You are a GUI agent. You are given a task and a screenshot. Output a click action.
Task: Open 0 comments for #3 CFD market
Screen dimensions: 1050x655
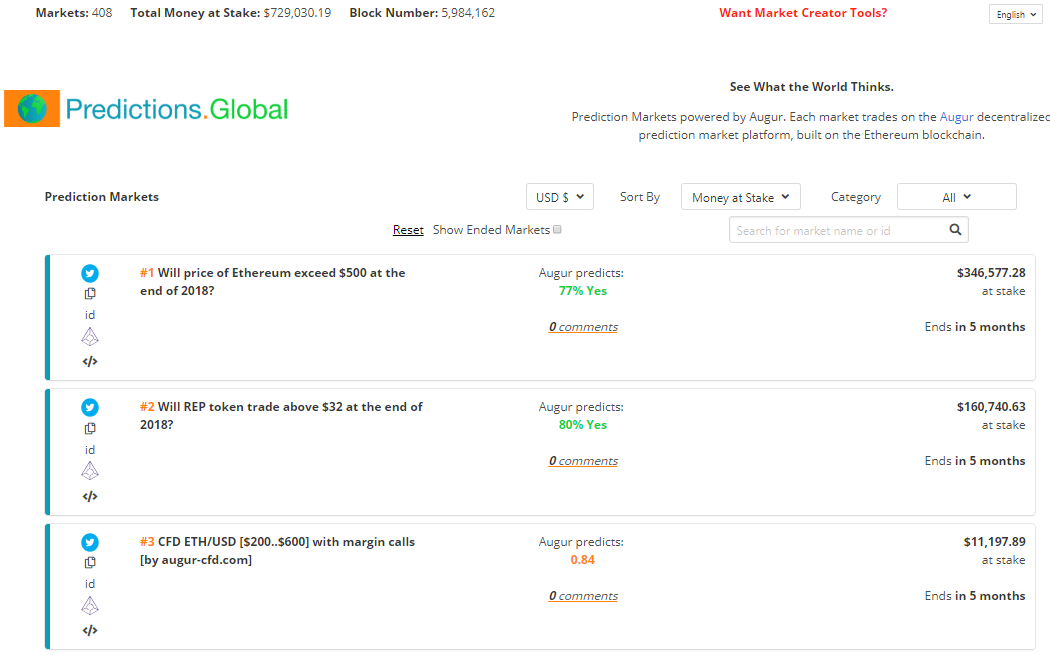583,596
